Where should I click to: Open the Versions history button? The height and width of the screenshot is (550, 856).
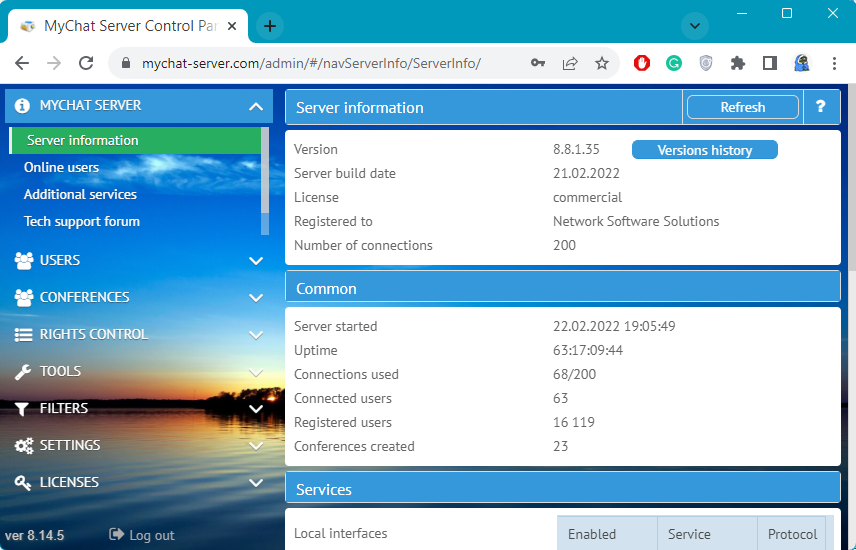705,150
